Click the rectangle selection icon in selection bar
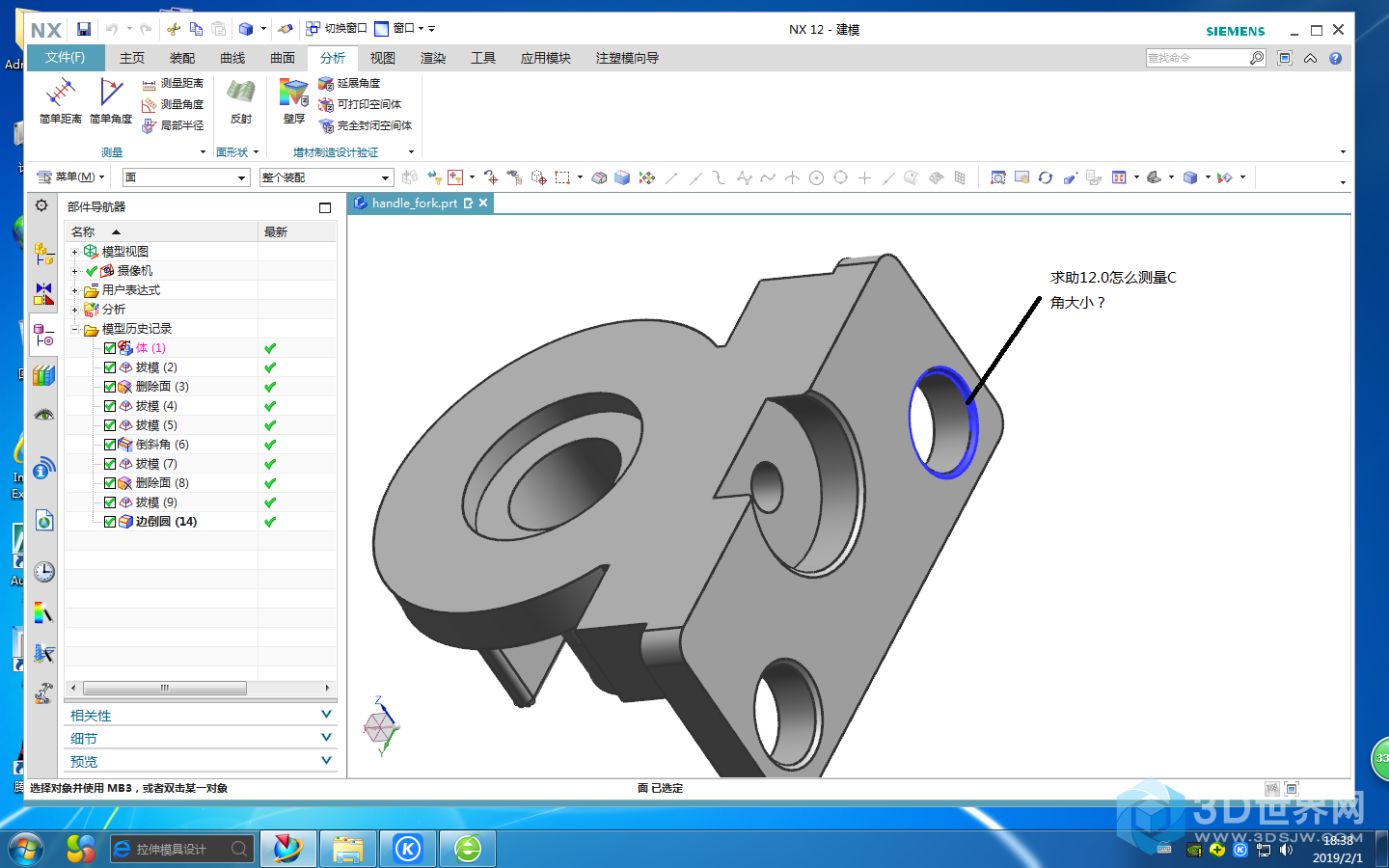Image resolution: width=1389 pixels, height=868 pixels. [x=562, y=177]
